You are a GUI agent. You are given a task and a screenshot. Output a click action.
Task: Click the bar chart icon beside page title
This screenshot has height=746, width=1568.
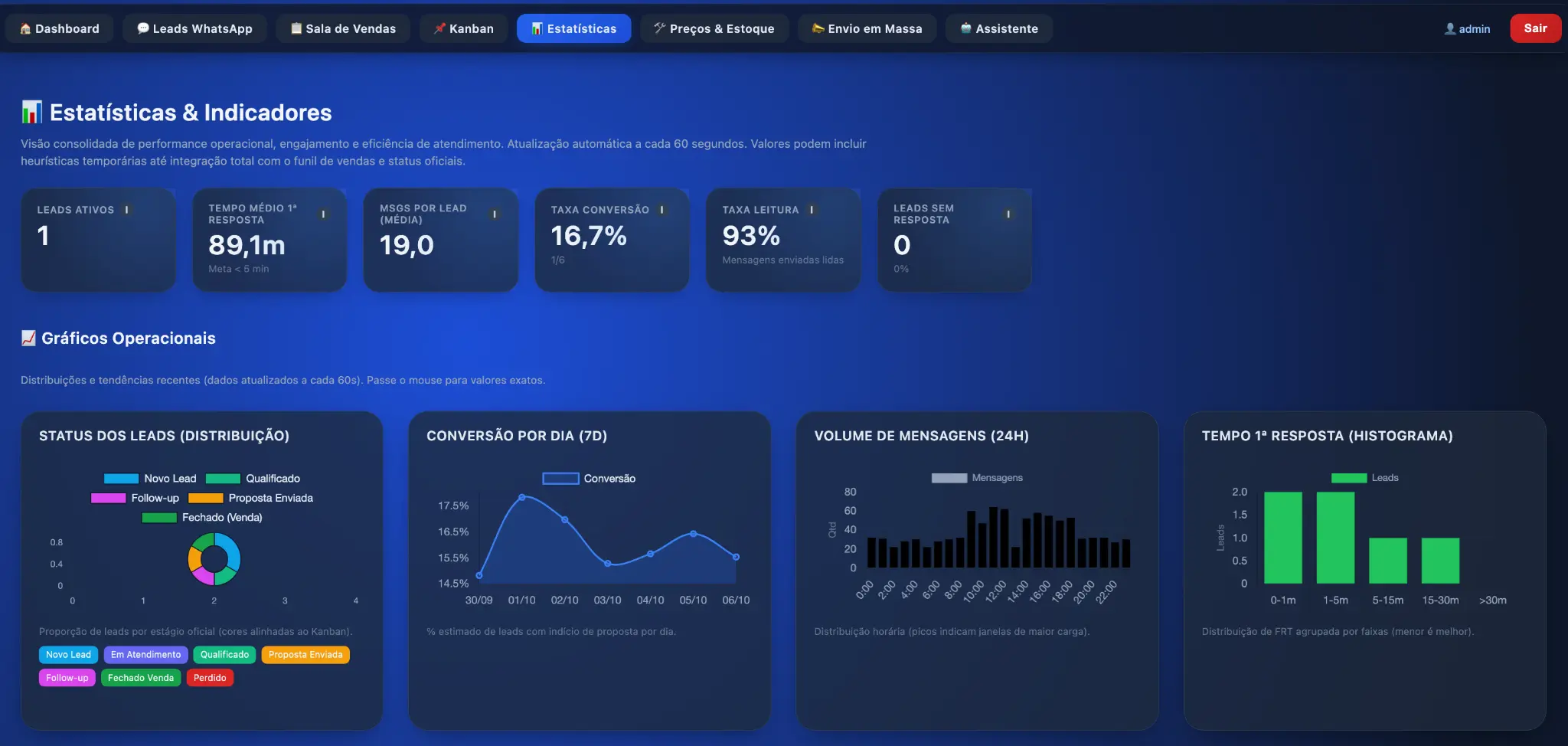tap(31, 113)
